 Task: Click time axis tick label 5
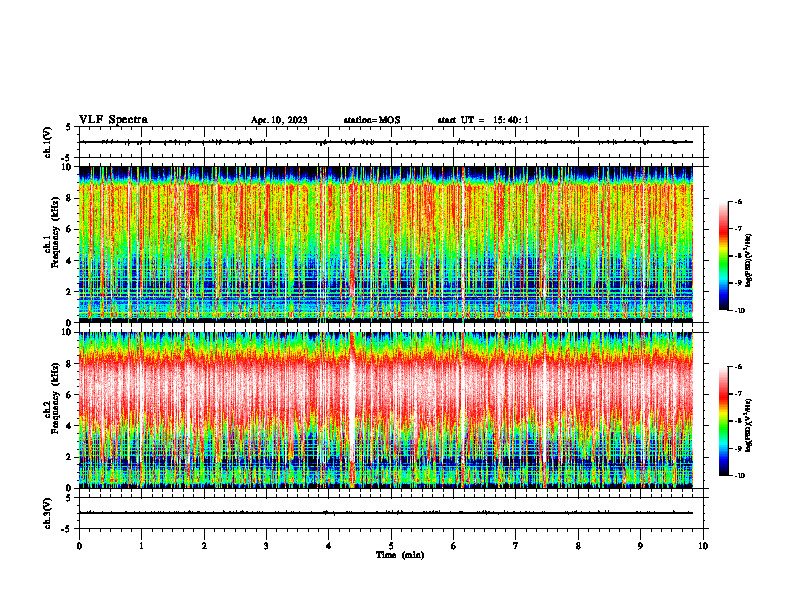point(391,546)
